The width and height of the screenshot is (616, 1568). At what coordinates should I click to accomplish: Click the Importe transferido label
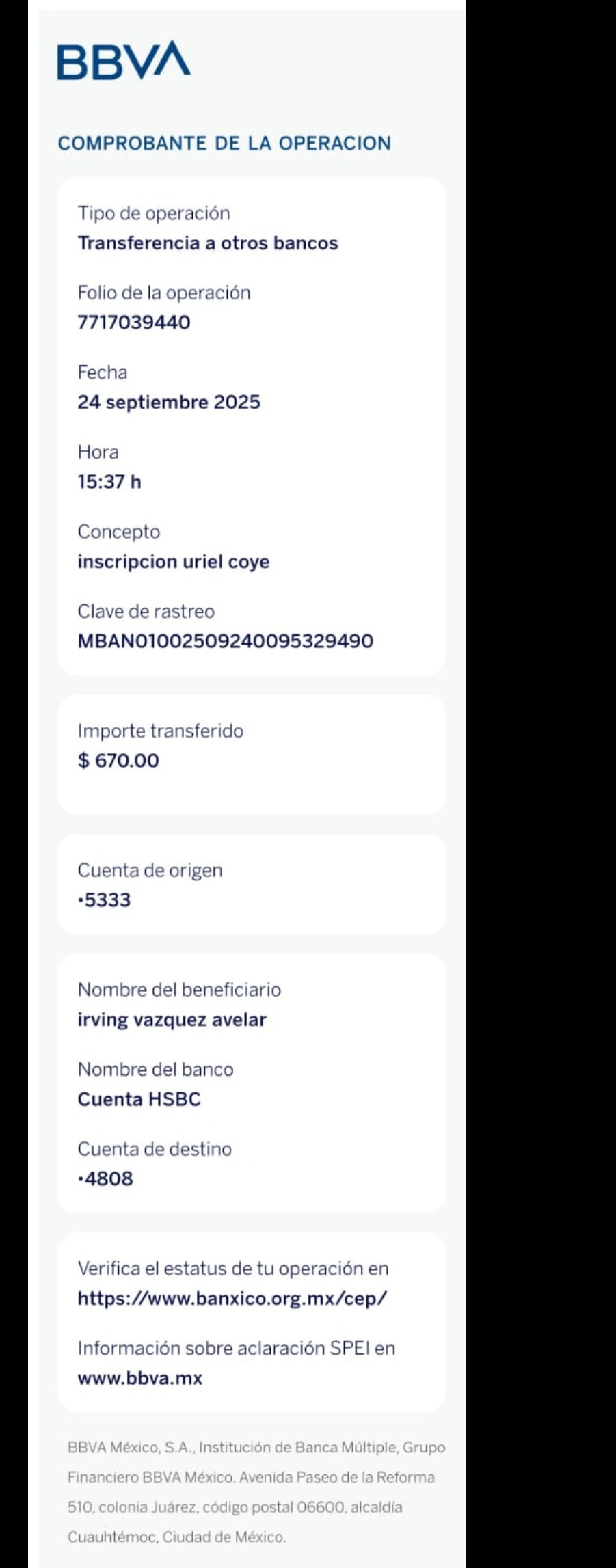coord(161,731)
